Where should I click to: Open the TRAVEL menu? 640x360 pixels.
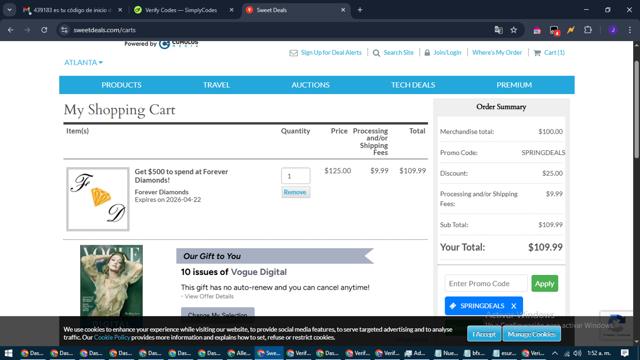[x=216, y=85]
